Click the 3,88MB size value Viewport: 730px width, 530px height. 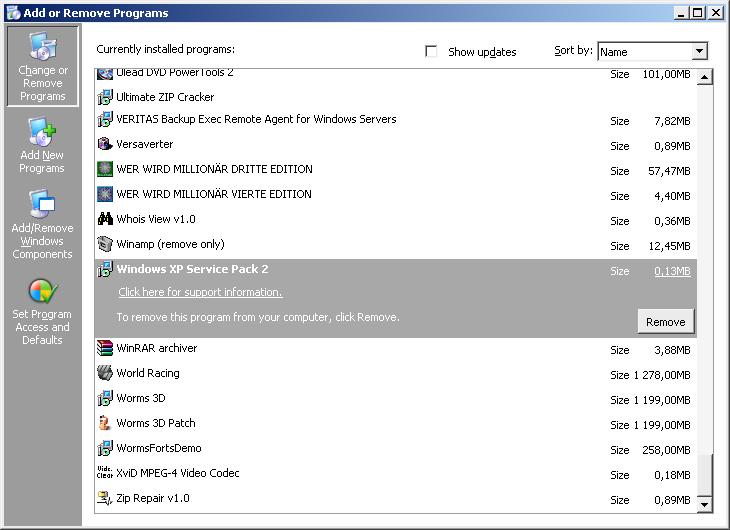[x=672, y=350]
